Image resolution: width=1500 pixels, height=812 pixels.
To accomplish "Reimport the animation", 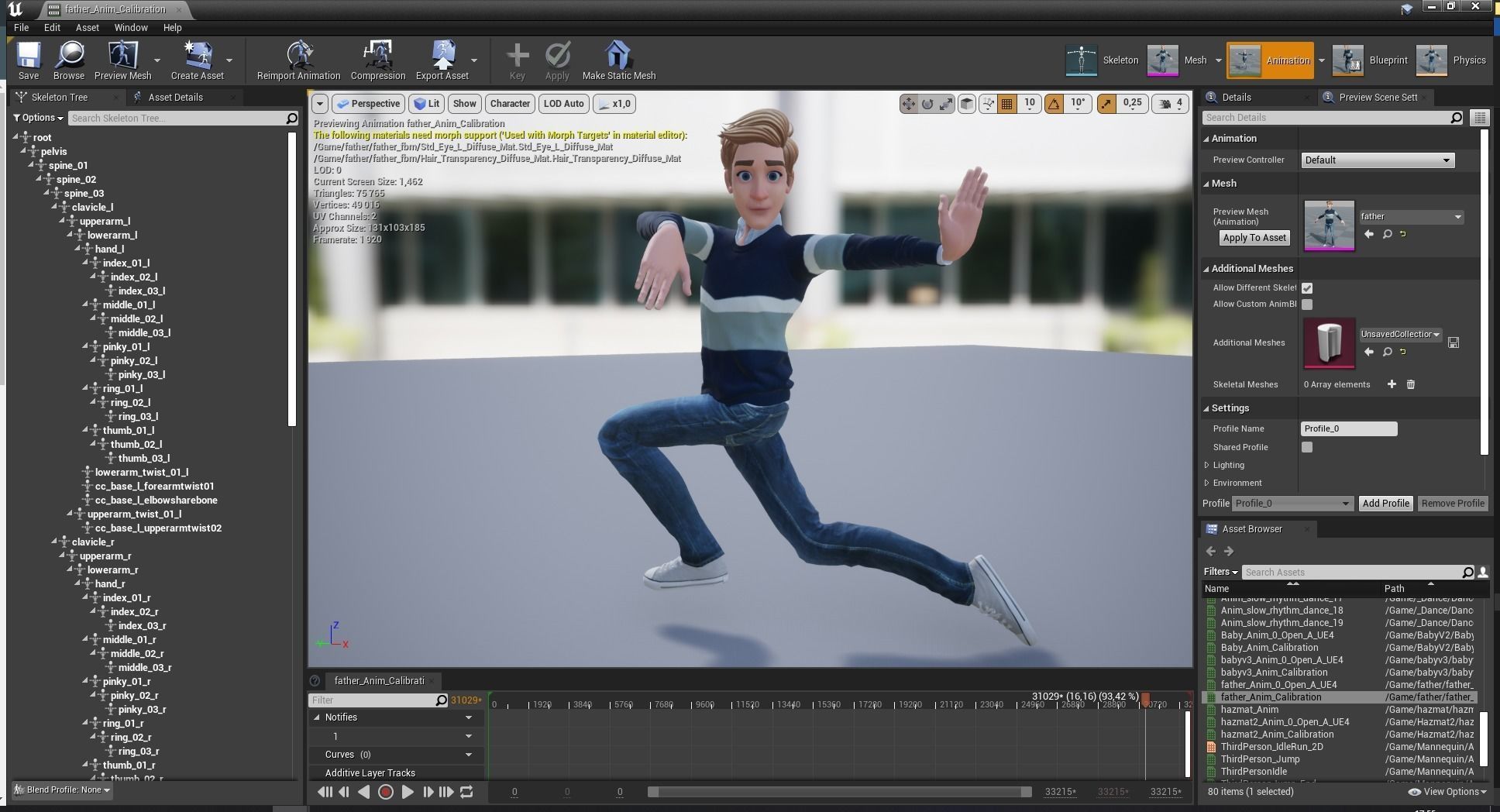I will point(298,60).
